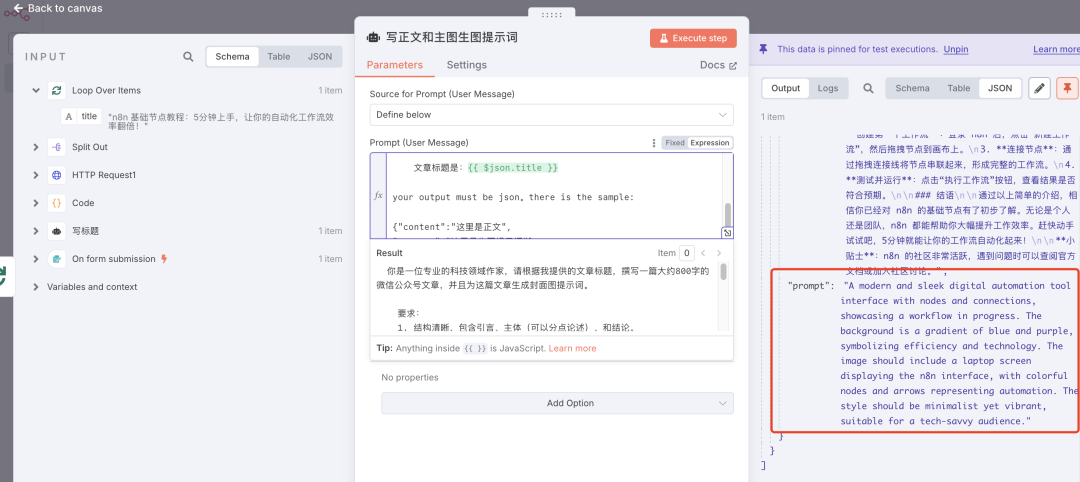Viewport: 1080px width, 482px height.
Task: Open the expression editor fx icon
Action: 378,196
